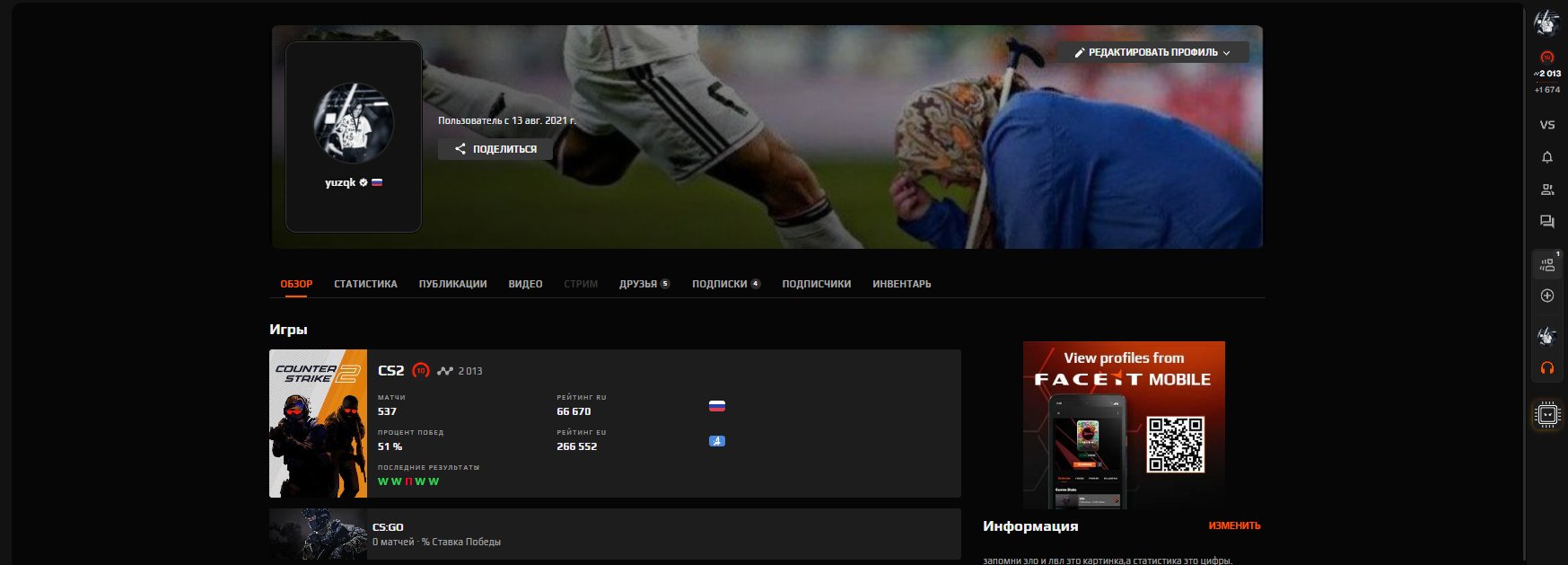Open the Публикации tab
Viewport: 1568px width, 565px height.
452,284
